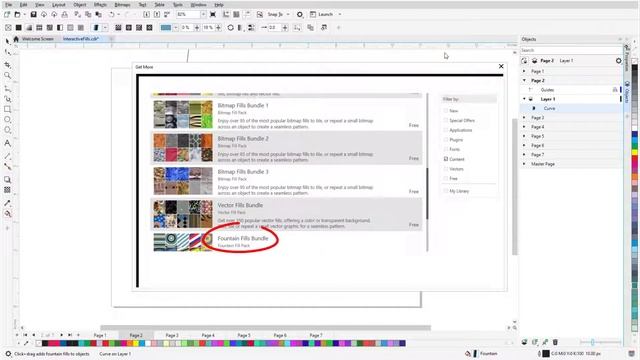This screenshot has width=640, height=360.
Task: Open the Window menu
Action: pyautogui.click(x=198, y=5)
